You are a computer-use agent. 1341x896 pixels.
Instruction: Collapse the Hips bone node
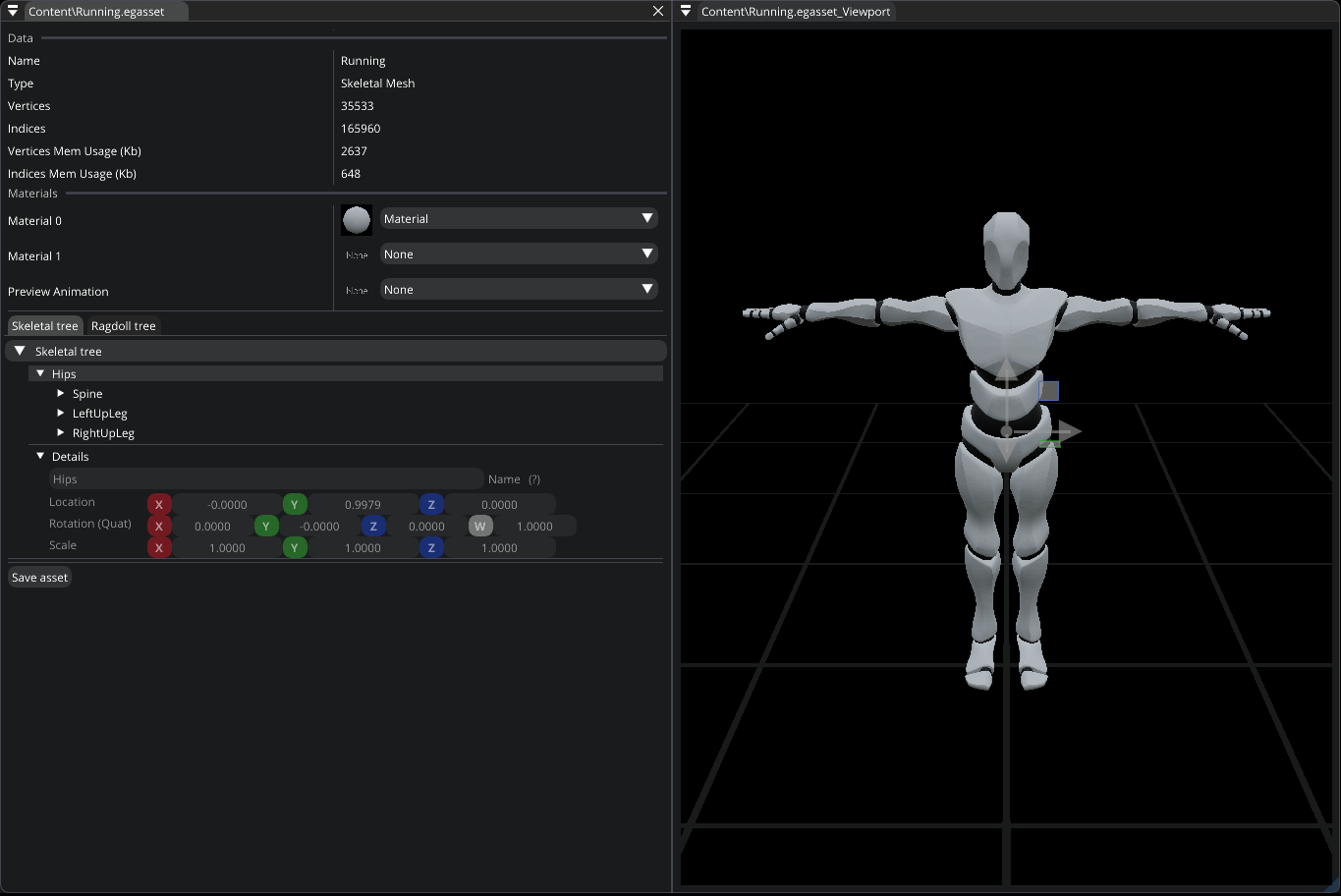[x=40, y=373]
